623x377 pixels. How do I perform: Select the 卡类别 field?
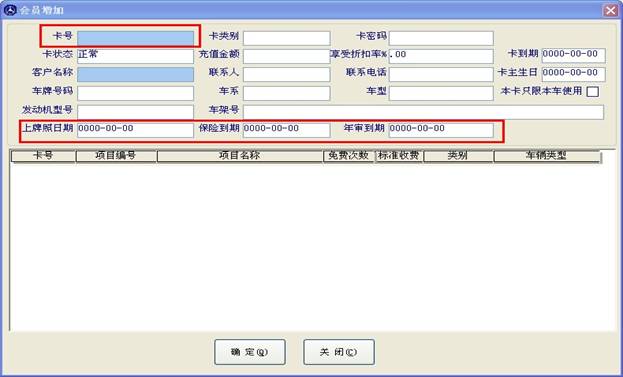pos(286,39)
